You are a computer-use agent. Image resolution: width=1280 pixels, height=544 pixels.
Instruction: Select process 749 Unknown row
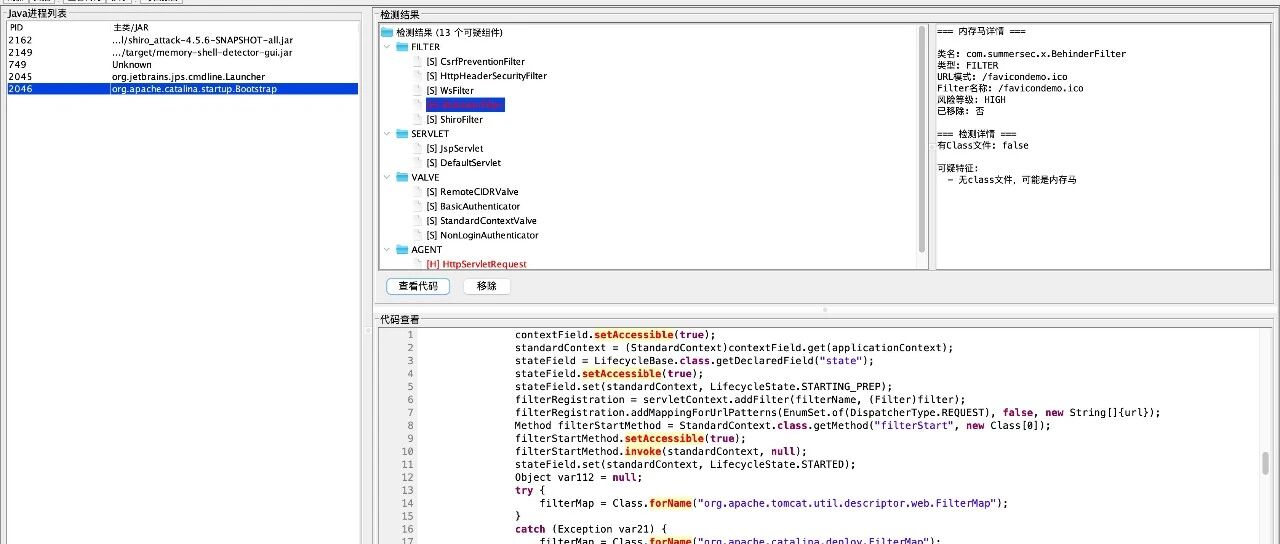182,64
